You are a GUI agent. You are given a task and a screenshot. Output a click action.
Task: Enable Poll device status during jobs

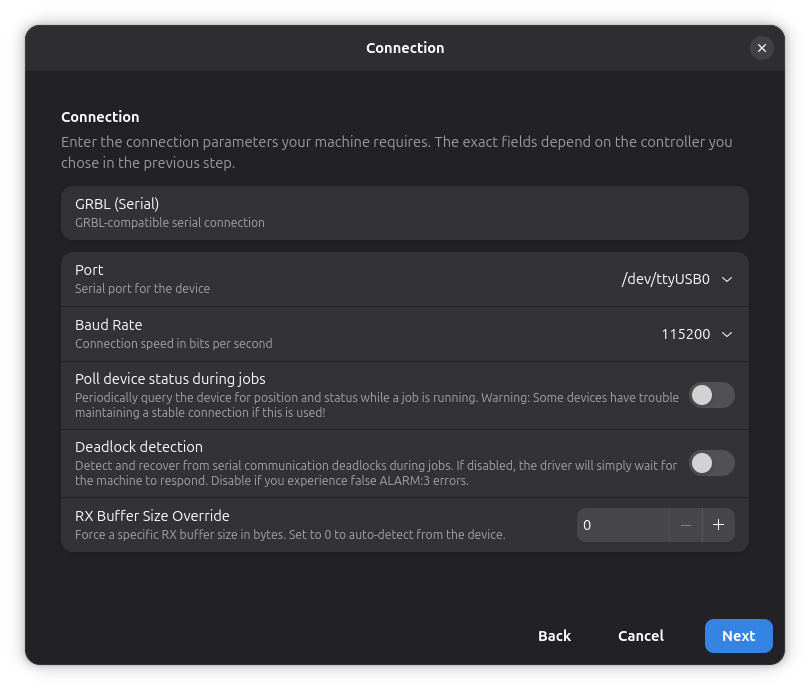[712, 395]
